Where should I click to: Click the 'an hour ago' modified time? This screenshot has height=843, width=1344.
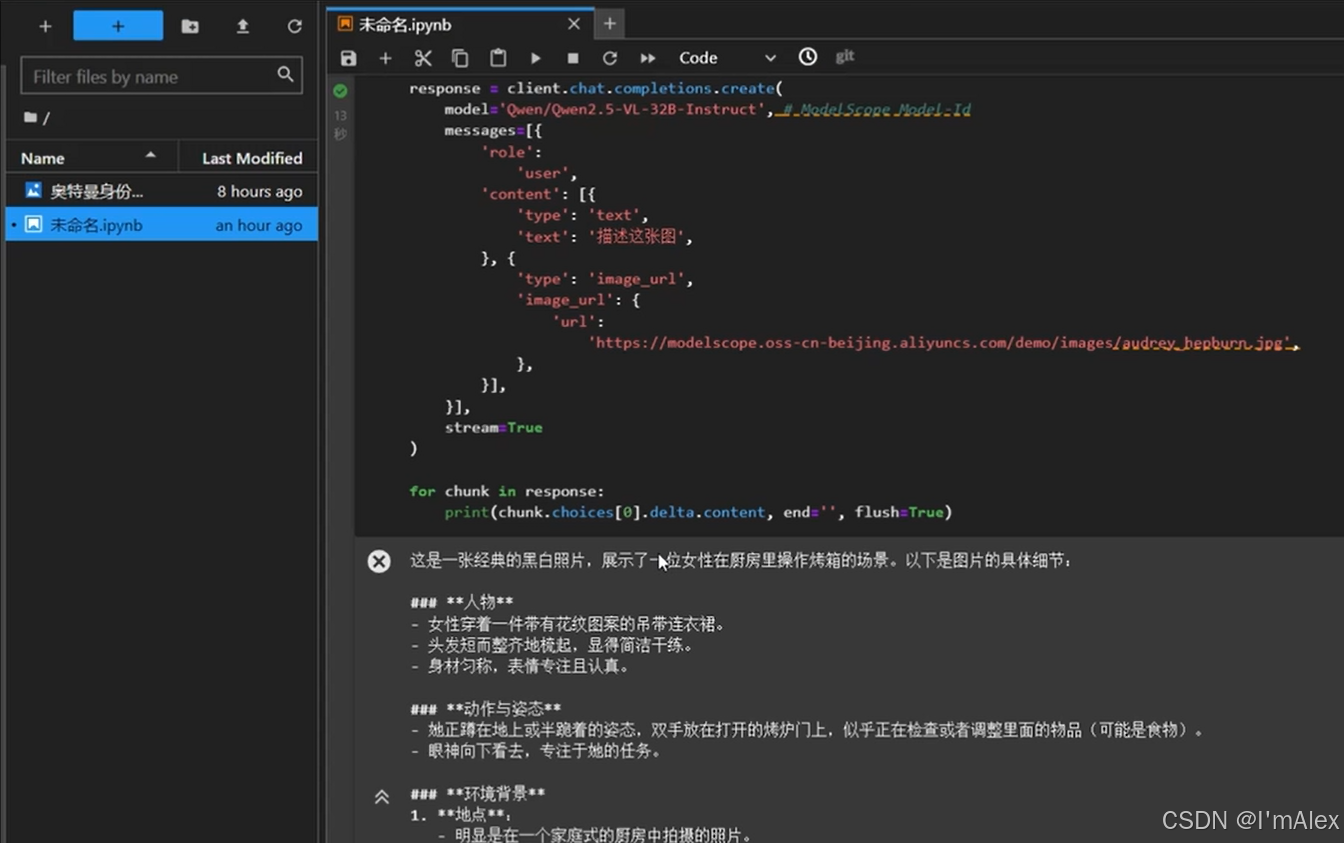(259, 226)
